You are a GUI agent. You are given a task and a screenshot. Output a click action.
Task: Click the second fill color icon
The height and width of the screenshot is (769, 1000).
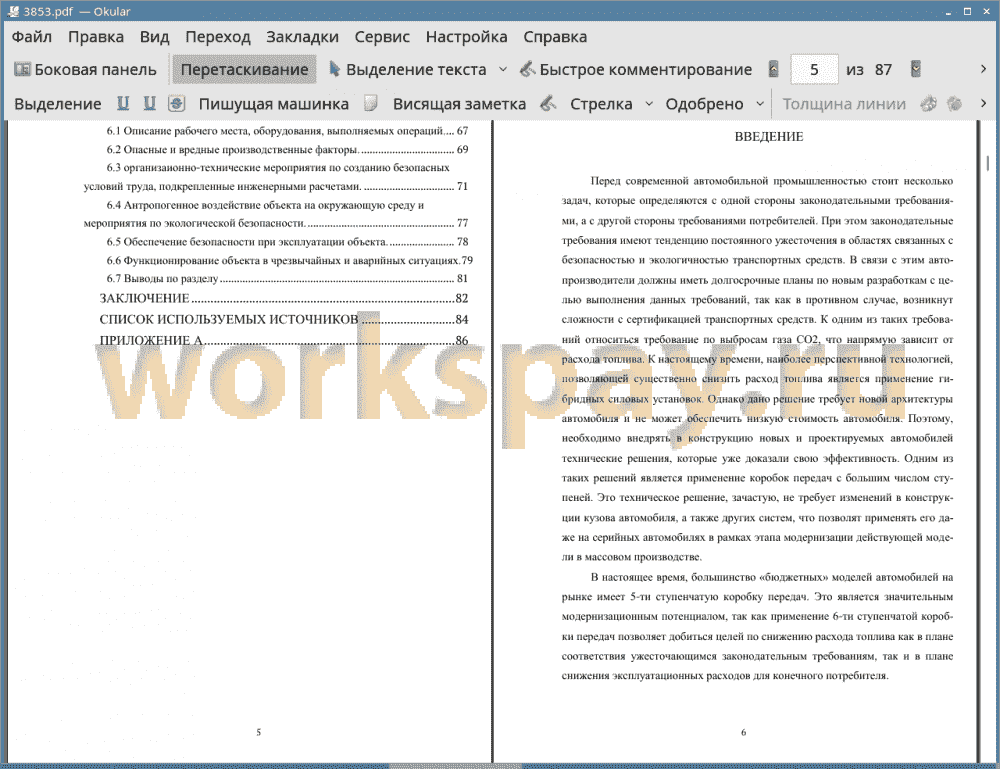955,103
